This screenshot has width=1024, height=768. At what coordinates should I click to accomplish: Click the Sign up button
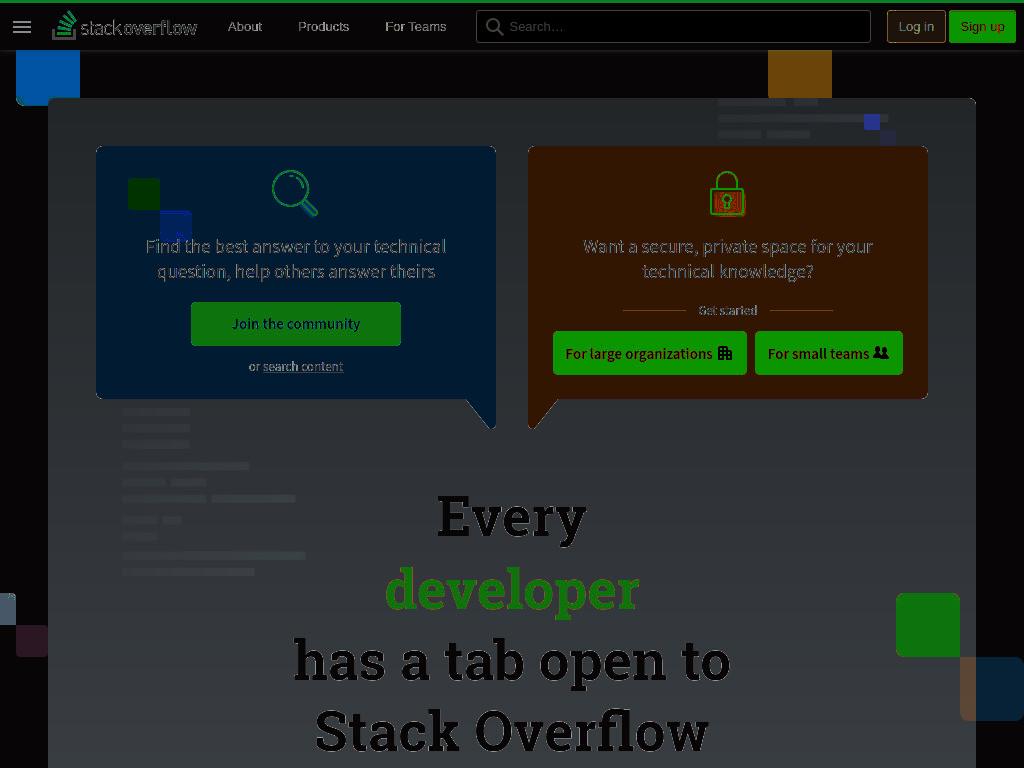pyautogui.click(x=982, y=27)
